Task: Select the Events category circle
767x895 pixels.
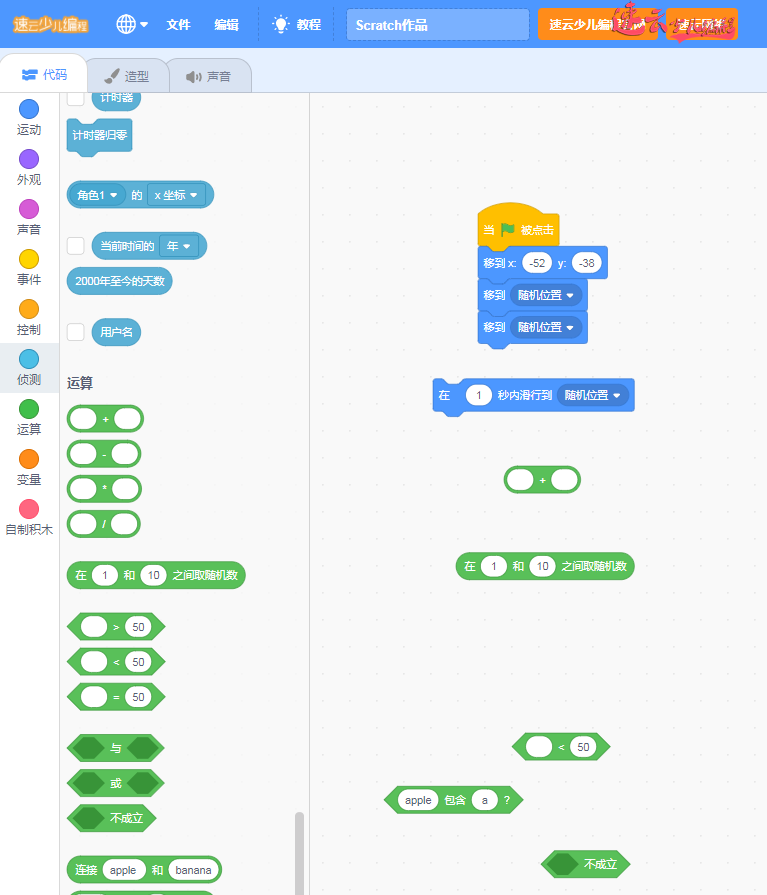Action: tap(29, 259)
